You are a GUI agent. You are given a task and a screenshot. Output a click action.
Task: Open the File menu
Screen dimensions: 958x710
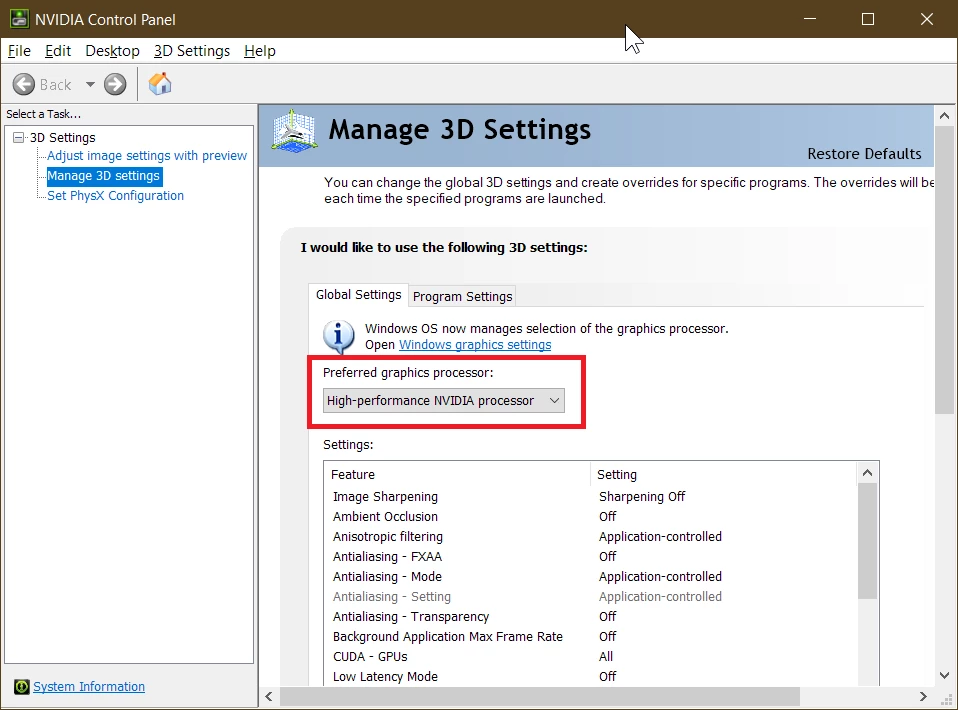coord(19,51)
